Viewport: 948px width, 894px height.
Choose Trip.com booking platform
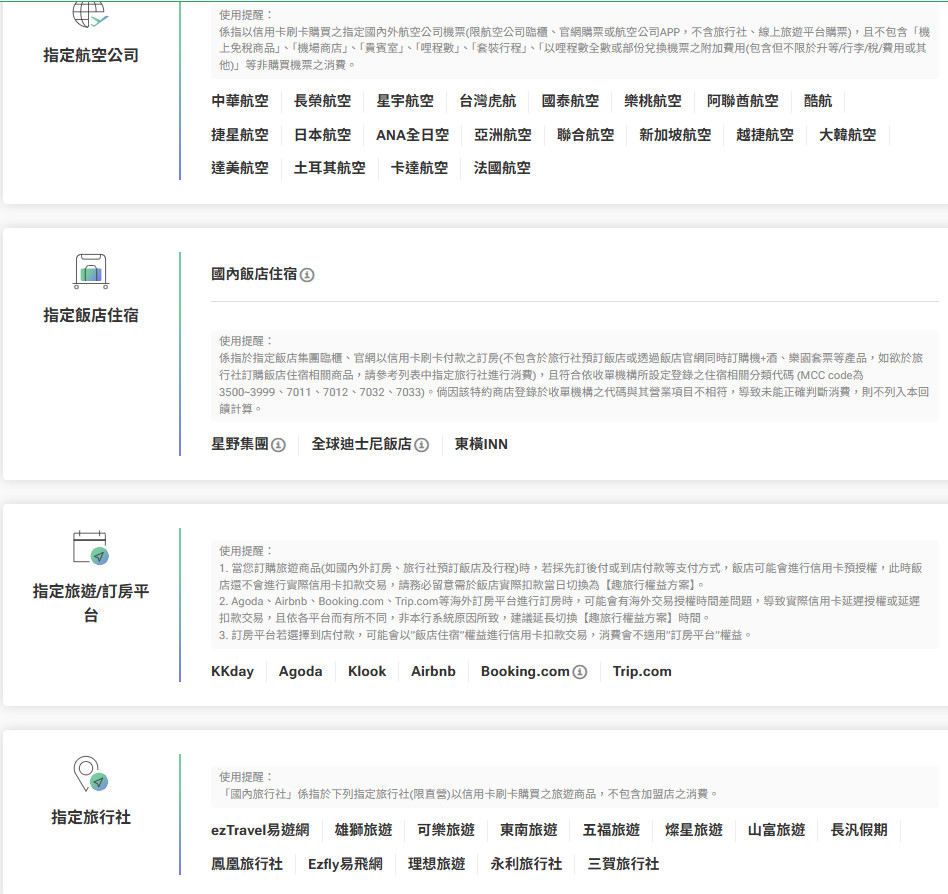point(642,672)
